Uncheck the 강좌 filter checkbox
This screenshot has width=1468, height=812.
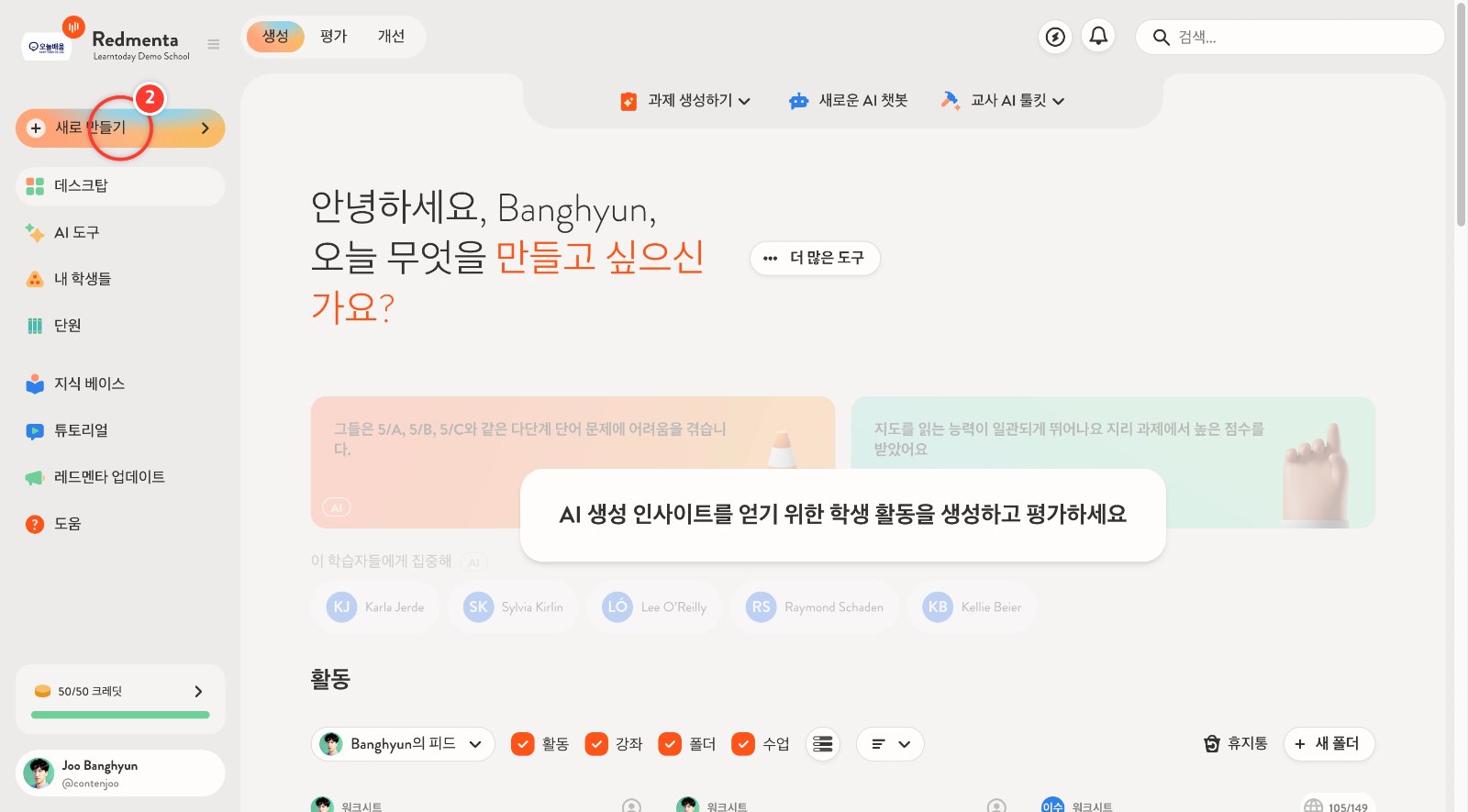[x=596, y=744]
